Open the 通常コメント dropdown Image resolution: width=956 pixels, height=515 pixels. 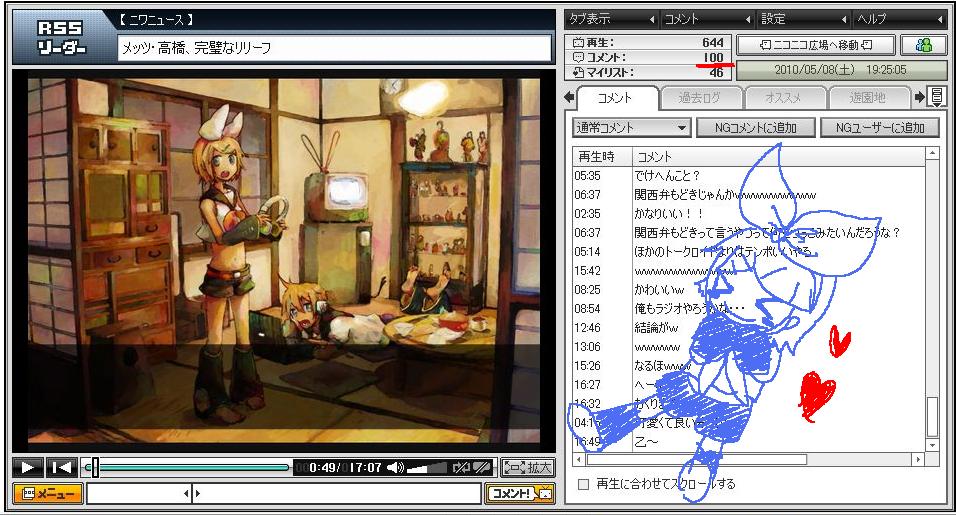pyautogui.click(x=631, y=127)
